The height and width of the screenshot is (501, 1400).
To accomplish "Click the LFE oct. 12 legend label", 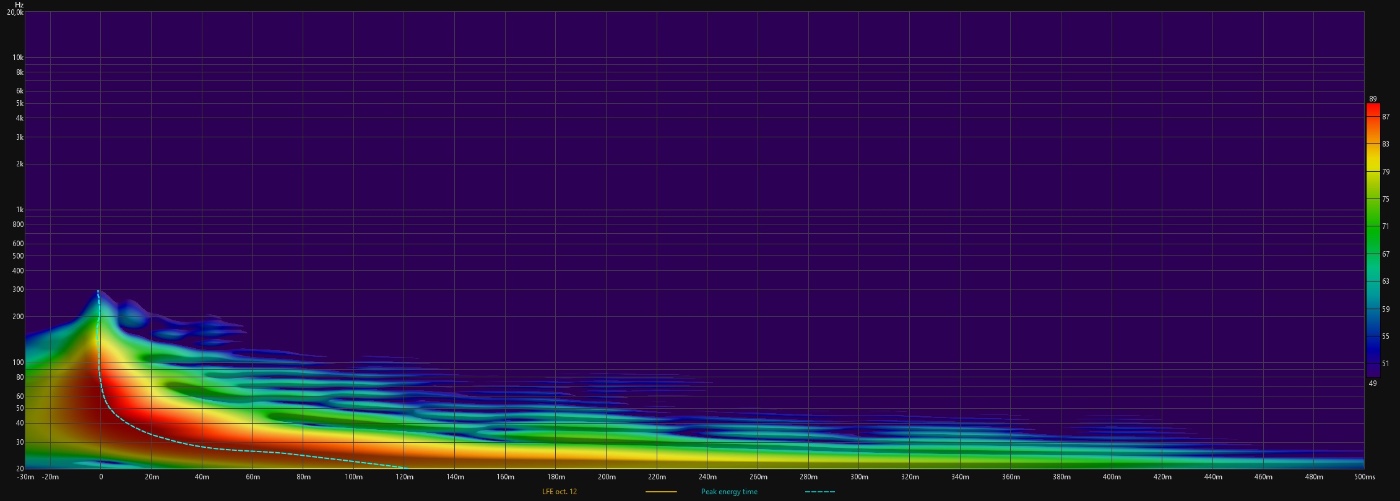I will [x=559, y=491].
